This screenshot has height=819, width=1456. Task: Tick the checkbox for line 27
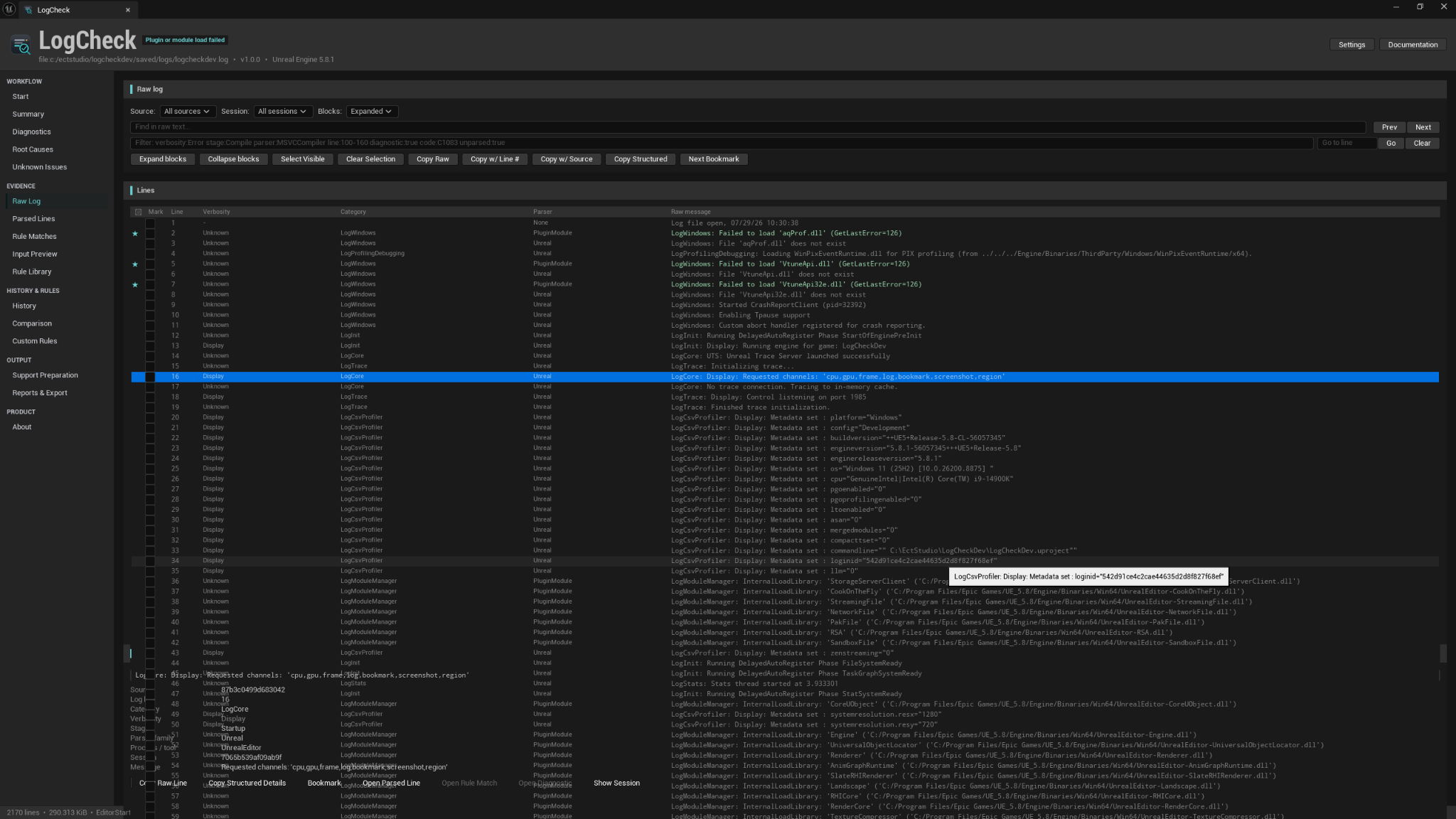click(150, 489)
